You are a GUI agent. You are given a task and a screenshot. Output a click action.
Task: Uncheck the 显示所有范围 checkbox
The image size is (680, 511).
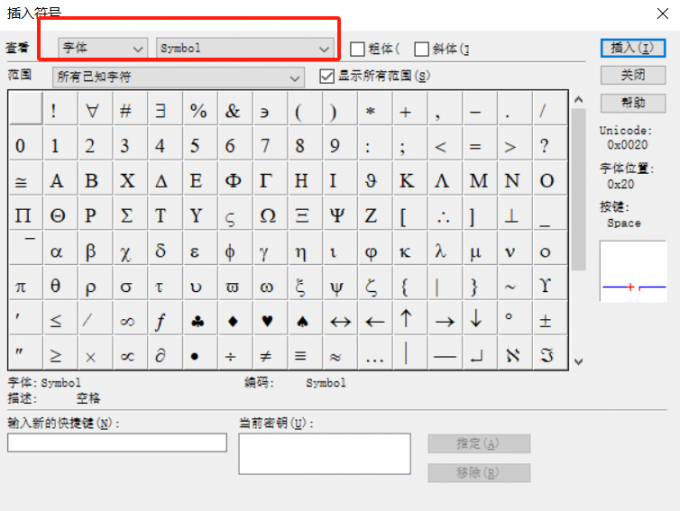point(326,76)
